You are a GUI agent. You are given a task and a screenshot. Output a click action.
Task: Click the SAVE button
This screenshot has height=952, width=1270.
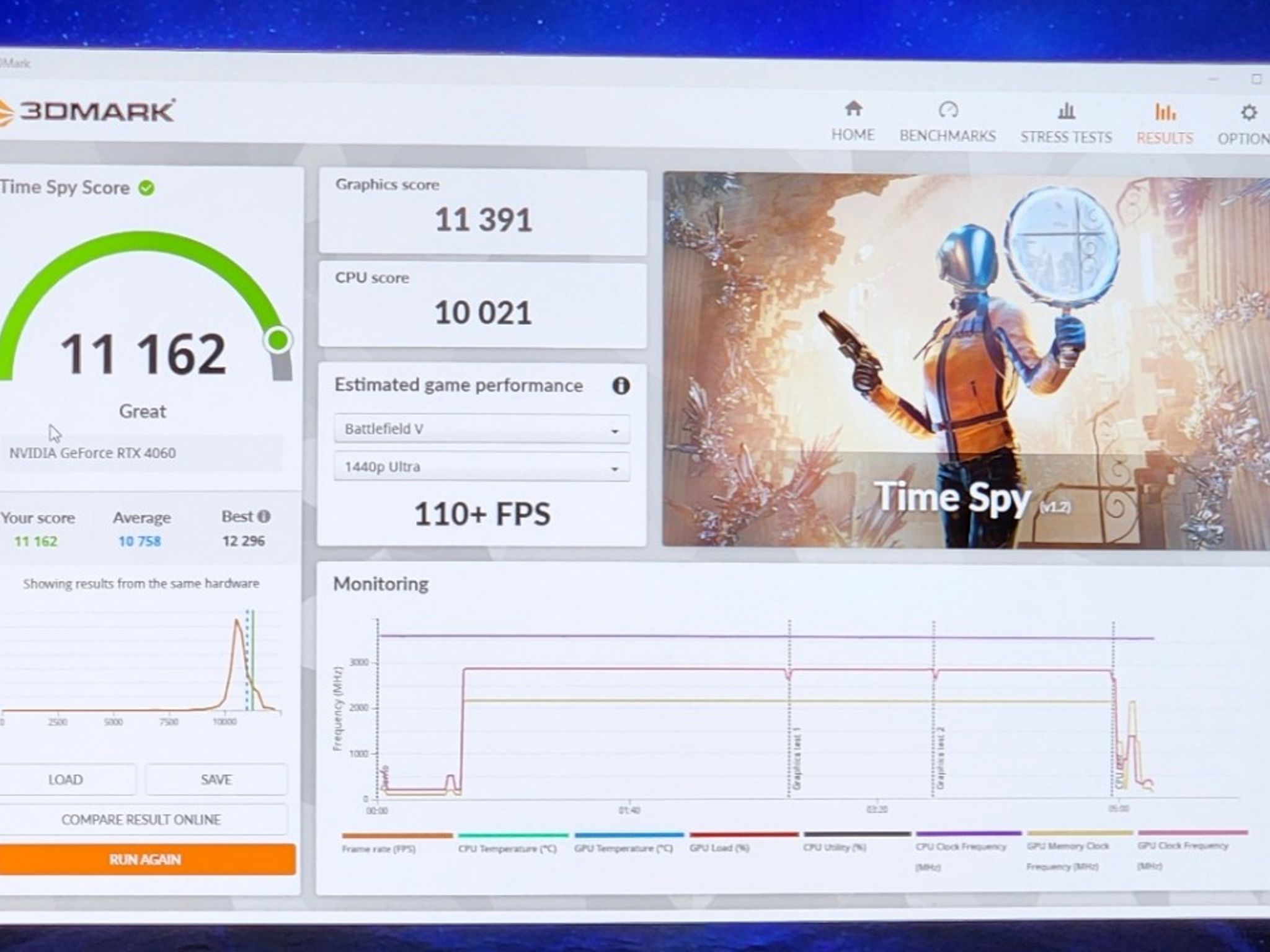(x=216, y=780)
